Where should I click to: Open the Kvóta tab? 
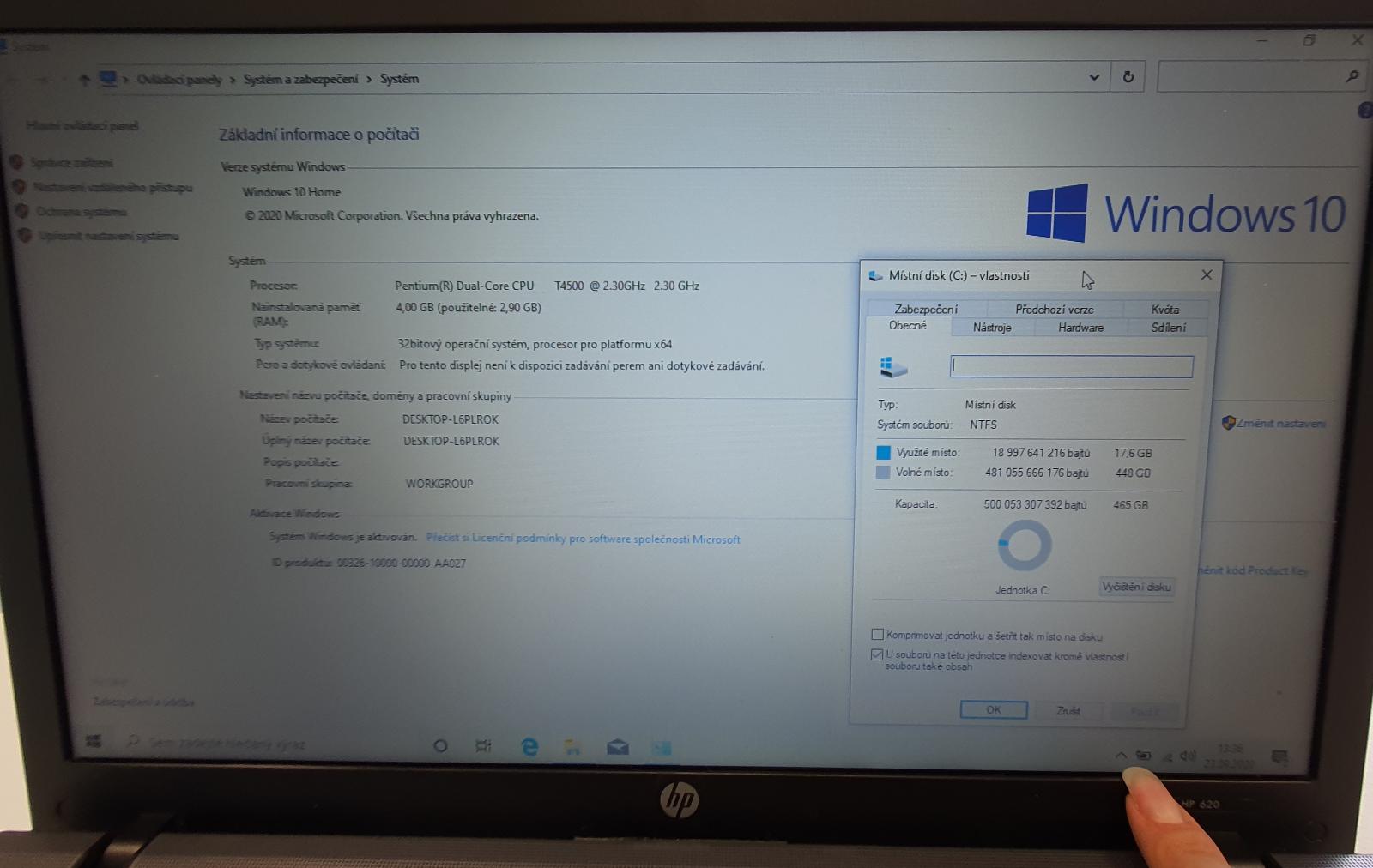(1164, 309)
